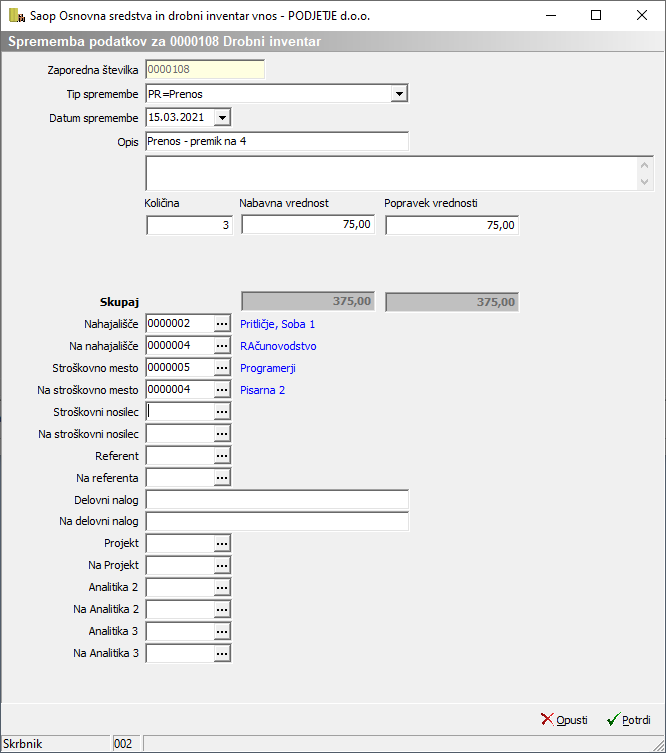Click the Opis text field
Viewport: 666px width, 753px height.
point(277,142)
